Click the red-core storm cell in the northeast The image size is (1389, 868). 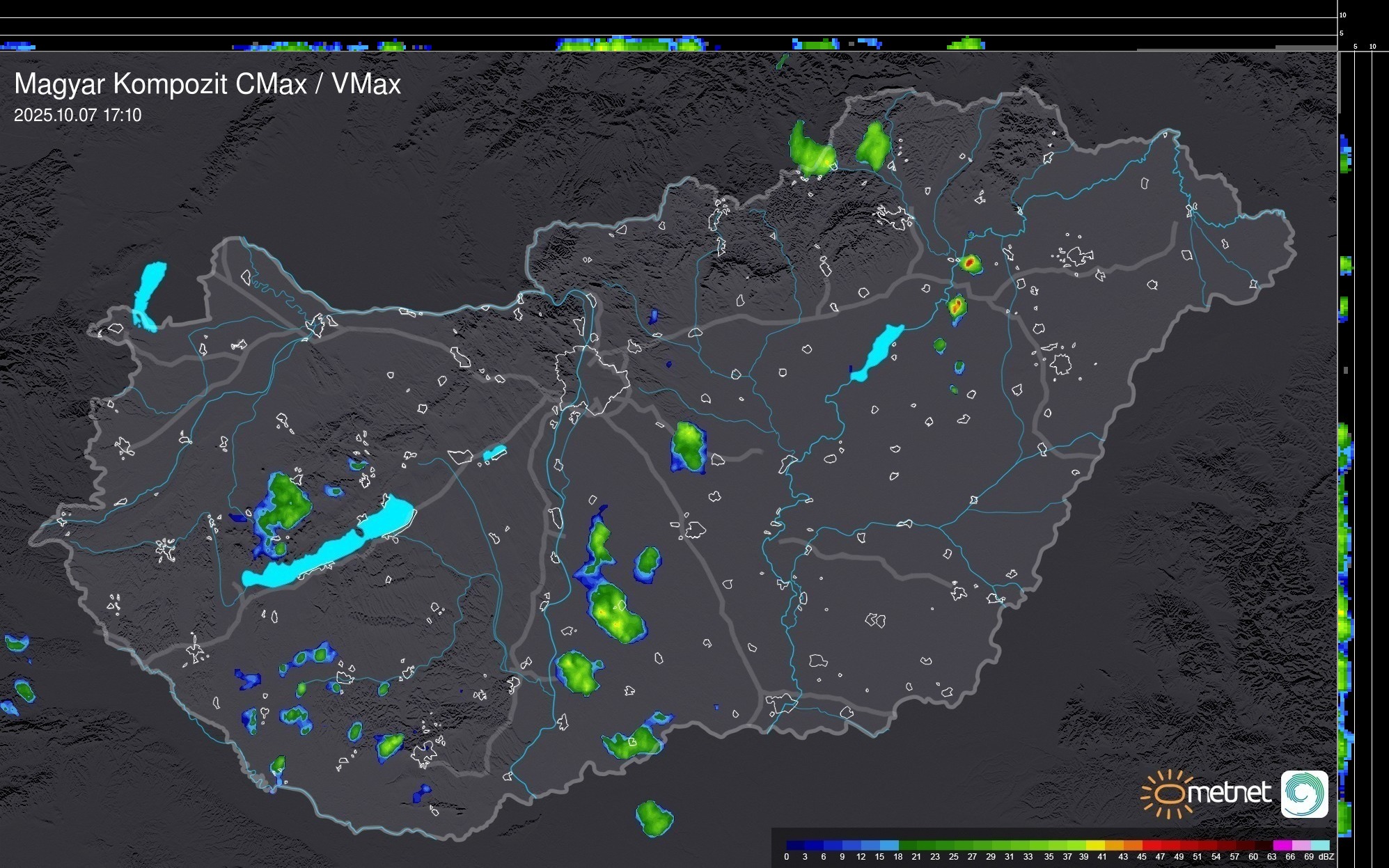click(969, 263)
